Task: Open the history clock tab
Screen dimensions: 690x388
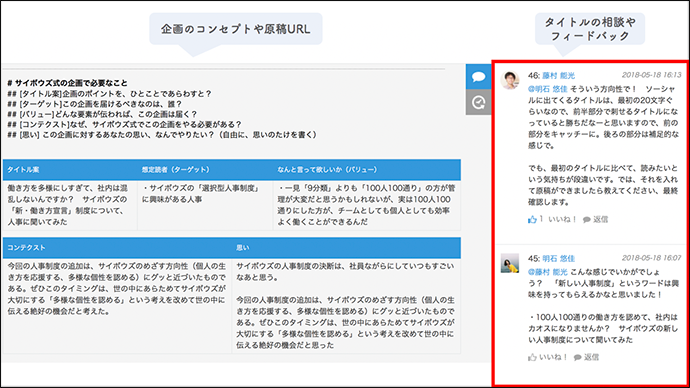Action: click(x=478, y=102)
